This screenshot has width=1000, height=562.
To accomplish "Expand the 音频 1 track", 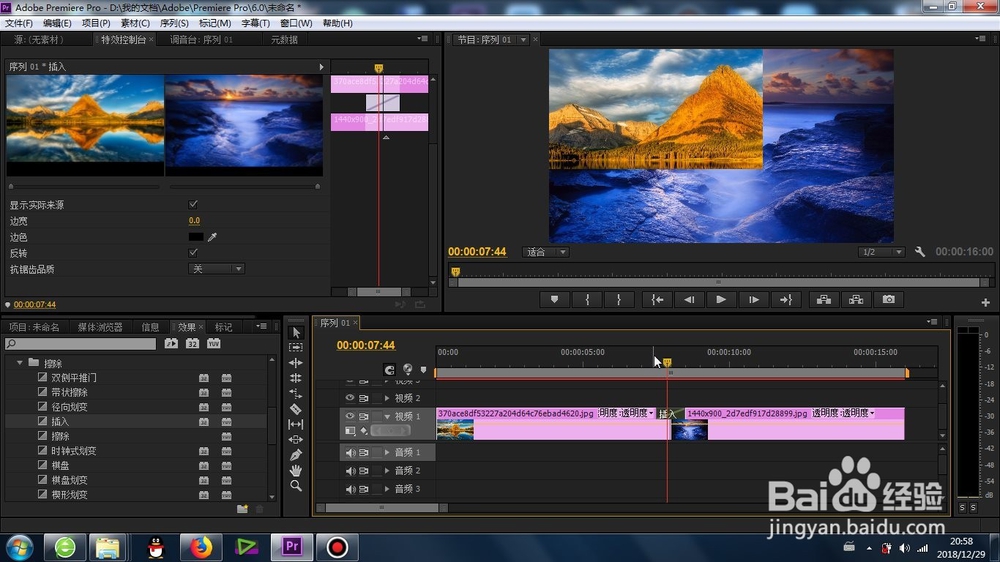I will [386, 452].
